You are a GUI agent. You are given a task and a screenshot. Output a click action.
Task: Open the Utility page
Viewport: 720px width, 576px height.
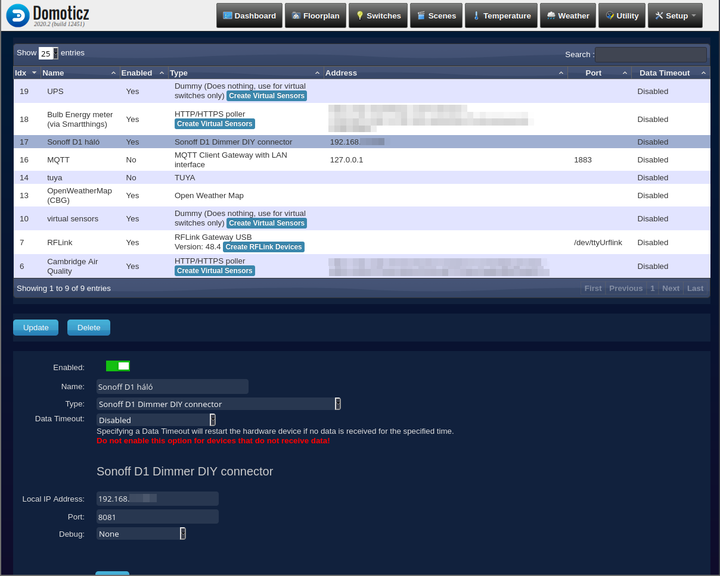[622, 16]
